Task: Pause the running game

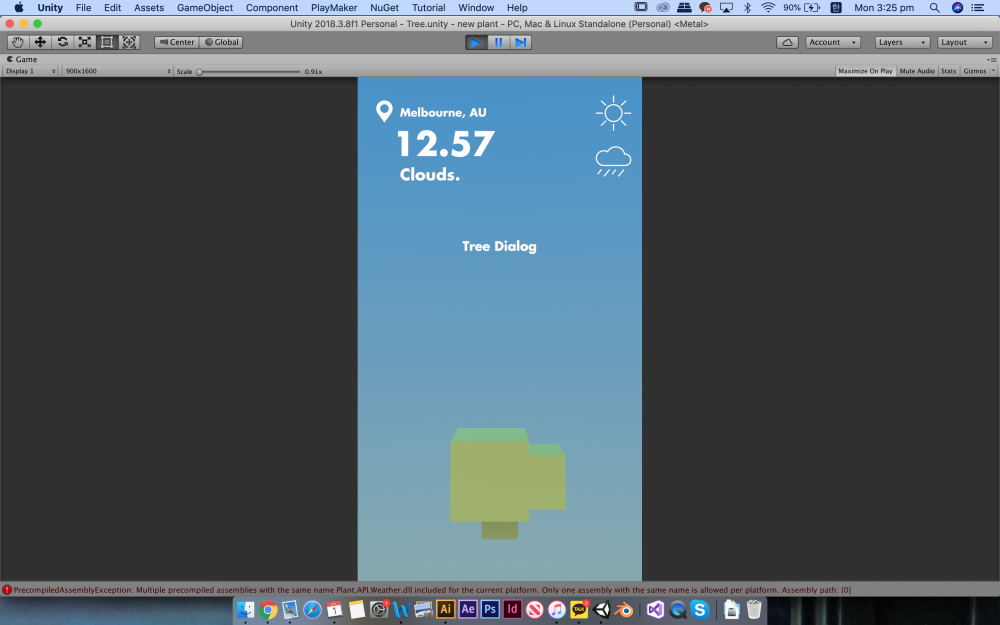Action: click(498, 42)
